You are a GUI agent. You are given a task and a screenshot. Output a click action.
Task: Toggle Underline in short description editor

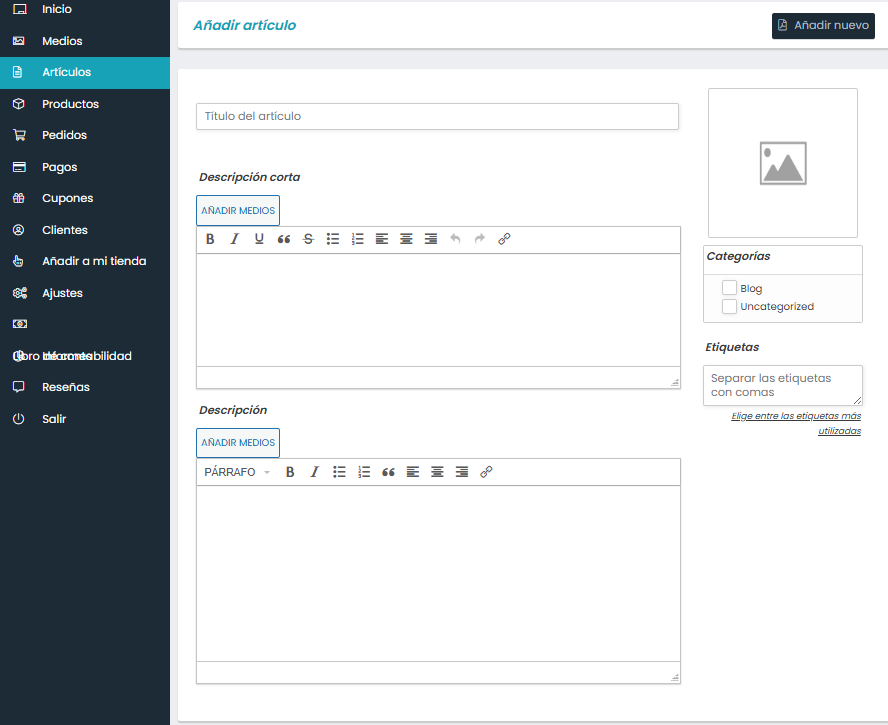coord(259,239)
